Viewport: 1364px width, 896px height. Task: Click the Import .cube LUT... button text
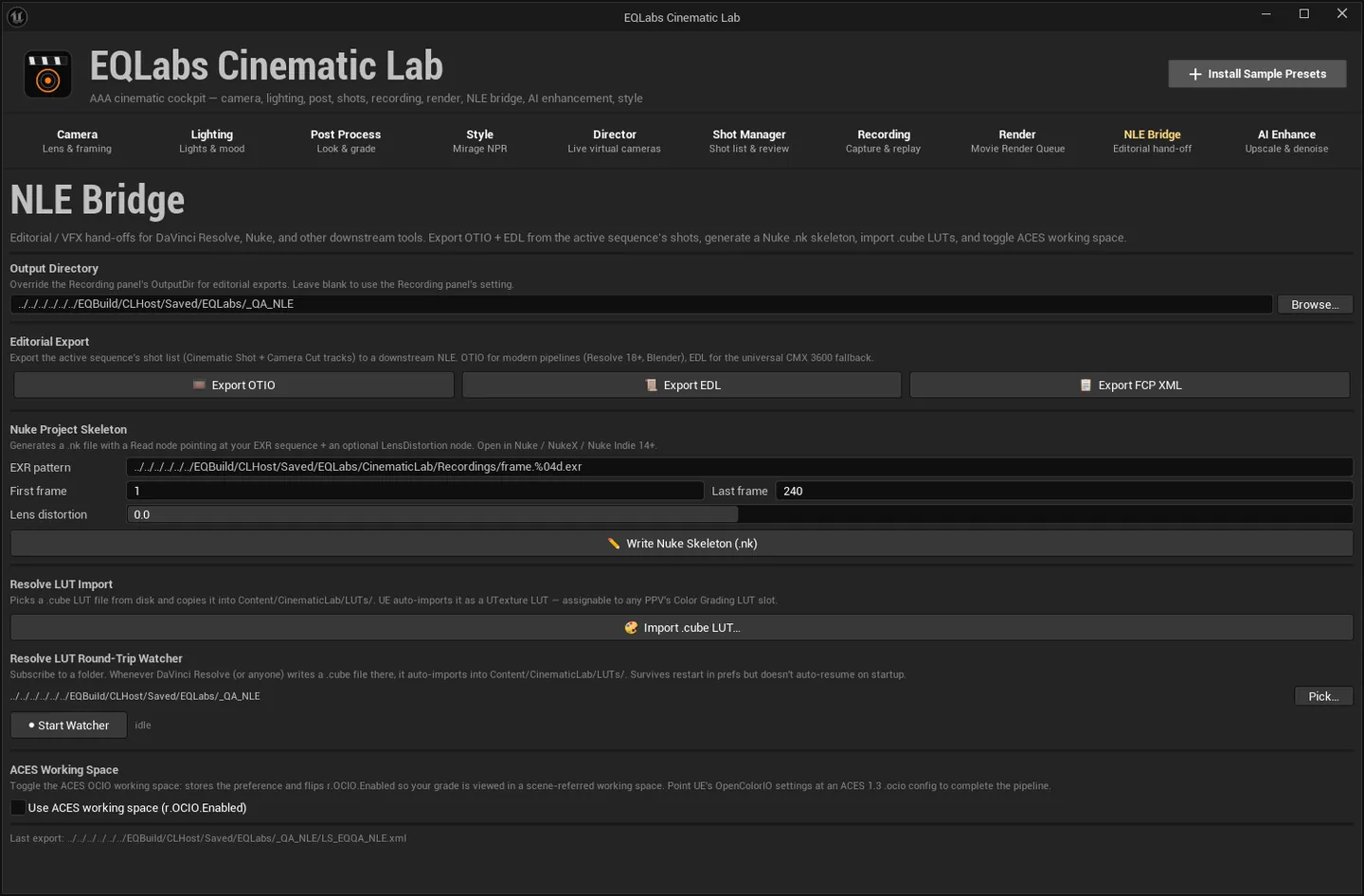692,628
